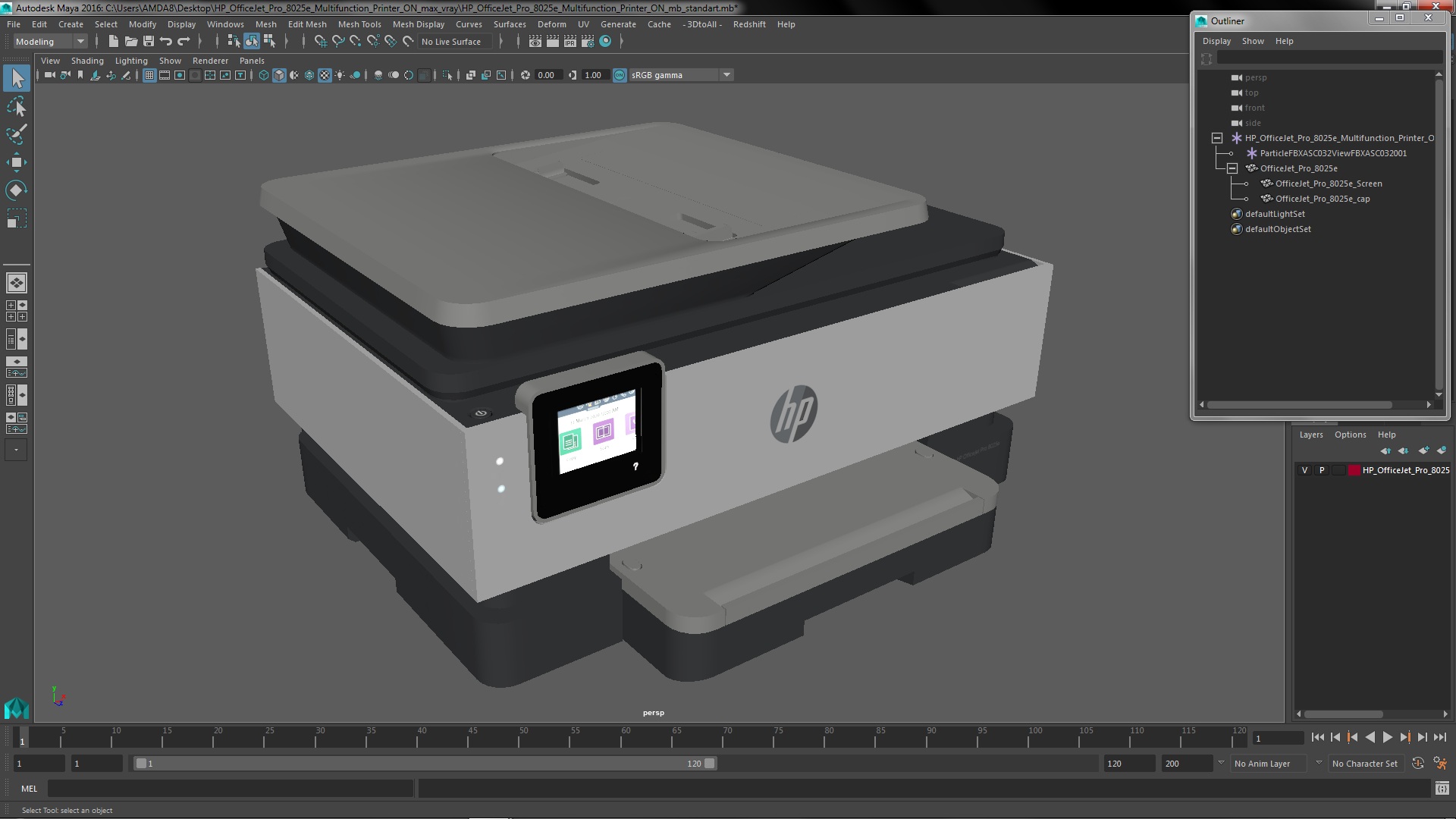Toggle the V visibility box of the layer
The height and width of the screenshot is (819, 1456).
point(1304,470)
